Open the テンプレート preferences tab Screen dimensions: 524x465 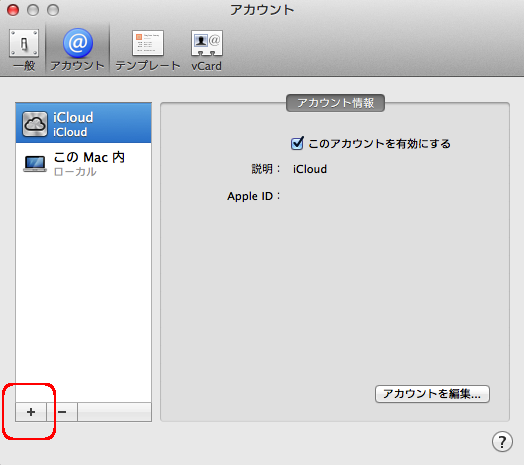pos(148,50)
